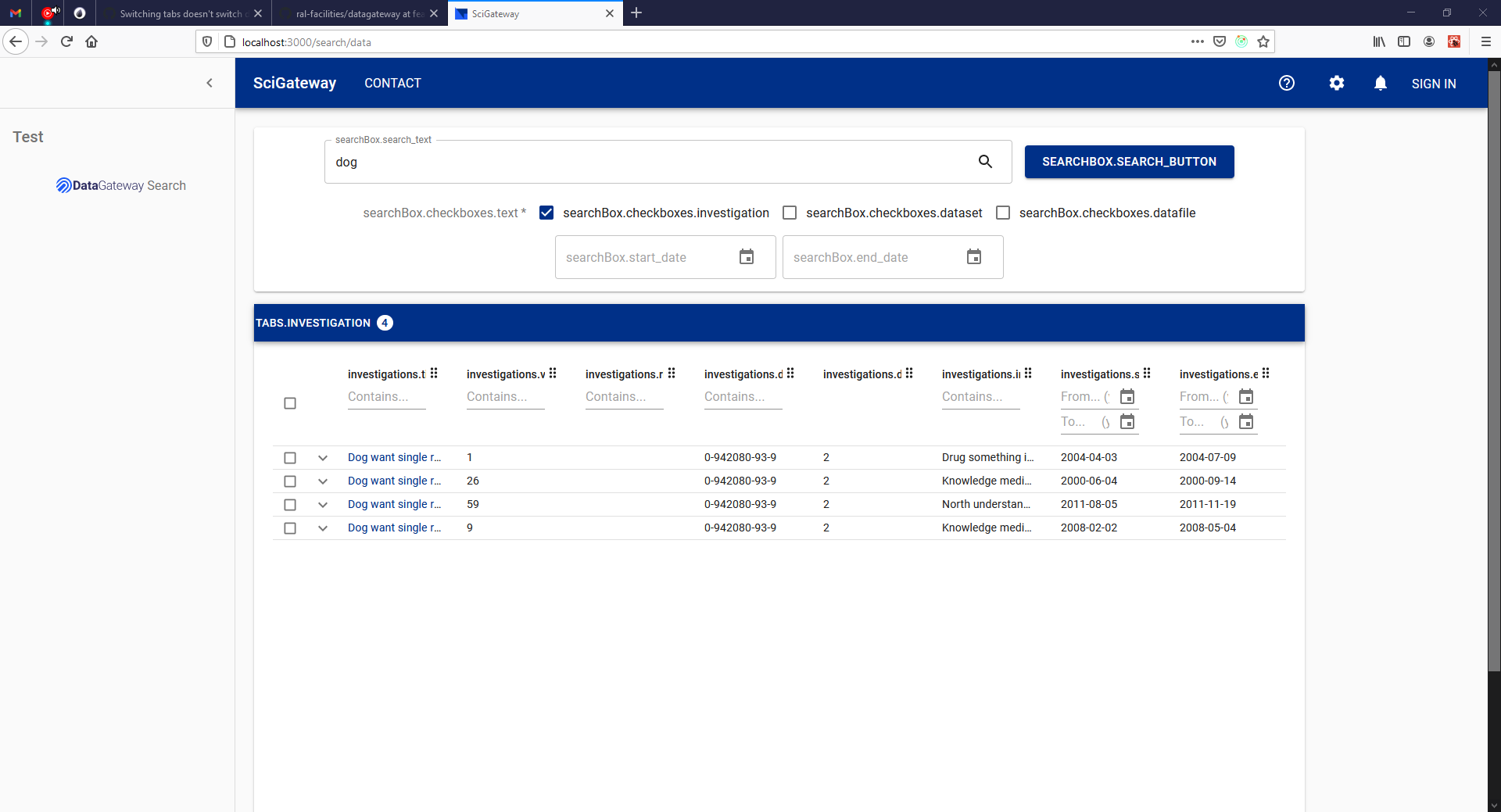
Task: Collapse the navigation sidebar with the chevron
Action: (210, 83)
